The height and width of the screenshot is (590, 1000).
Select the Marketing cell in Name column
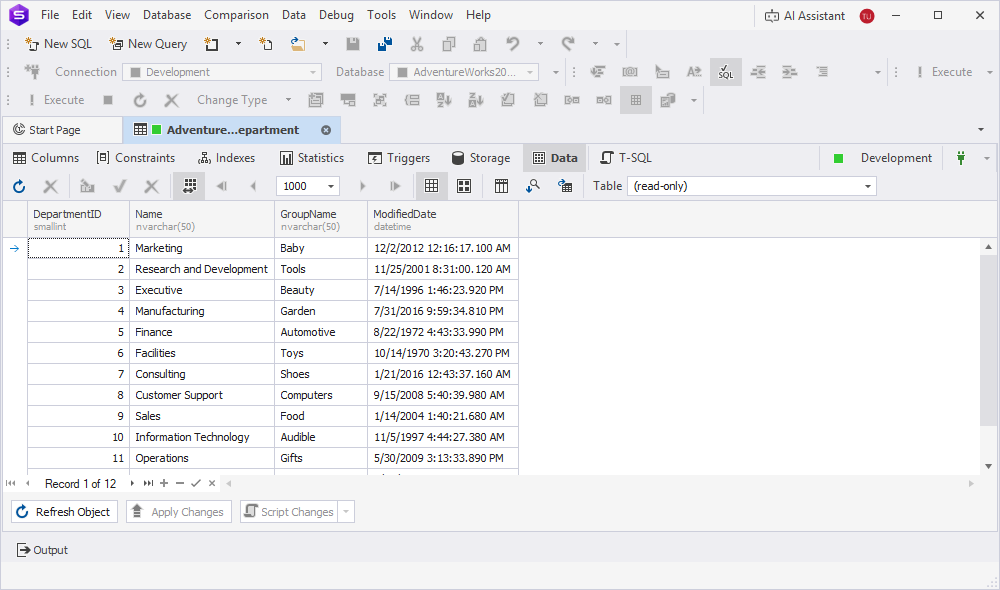pos(201,248)
